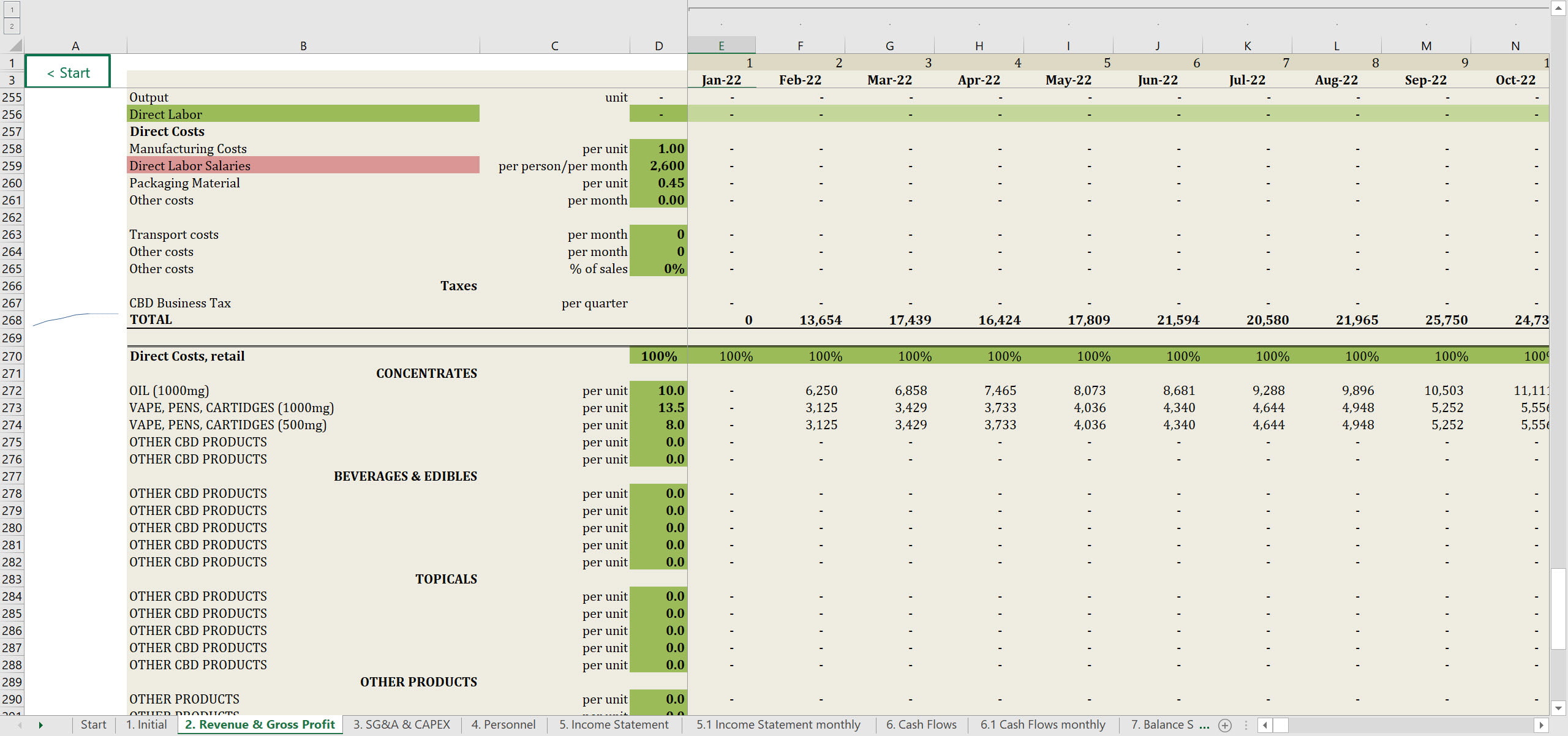Image resolution: width=1568 pixels, height=736 pixels.
Task: Click horizontal scrollbar right arrow
Action: (x=1541, y=725)
